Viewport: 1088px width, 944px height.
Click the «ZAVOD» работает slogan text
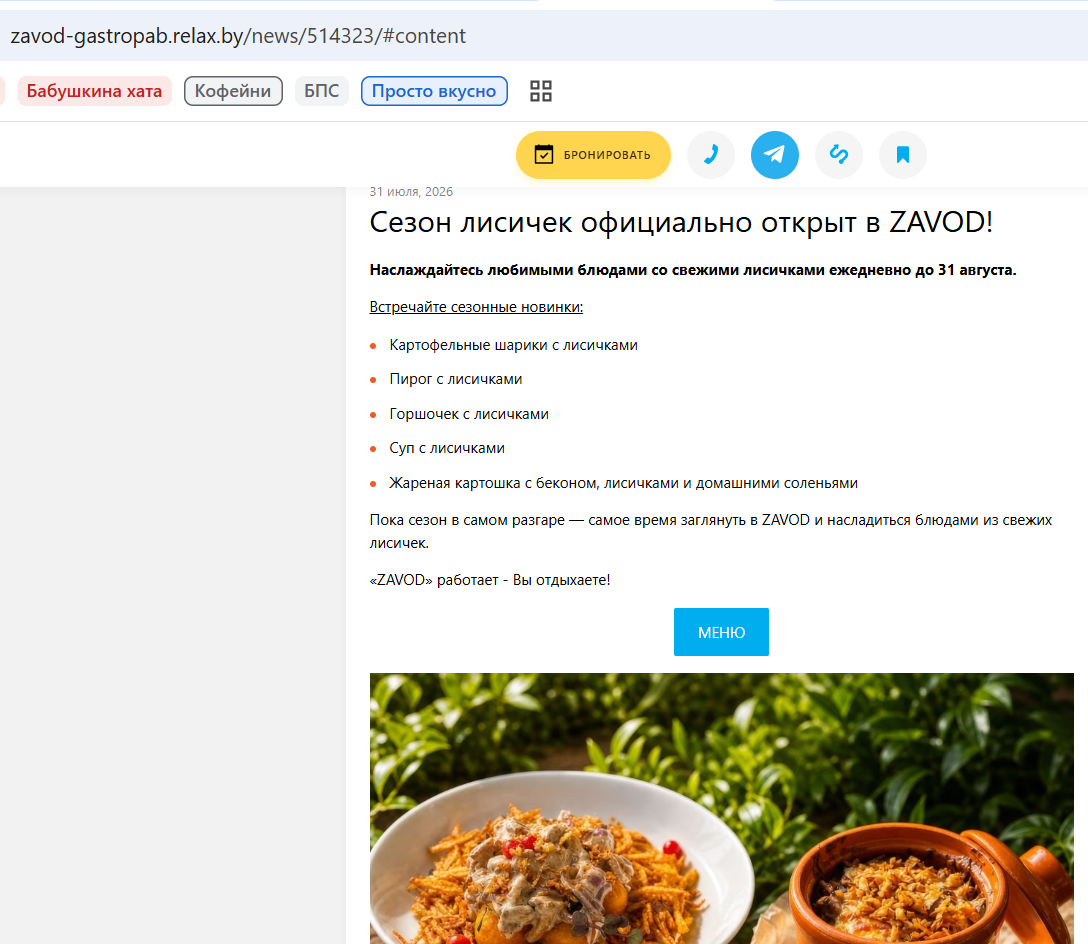pyautogui.click(x=490, y=580)
